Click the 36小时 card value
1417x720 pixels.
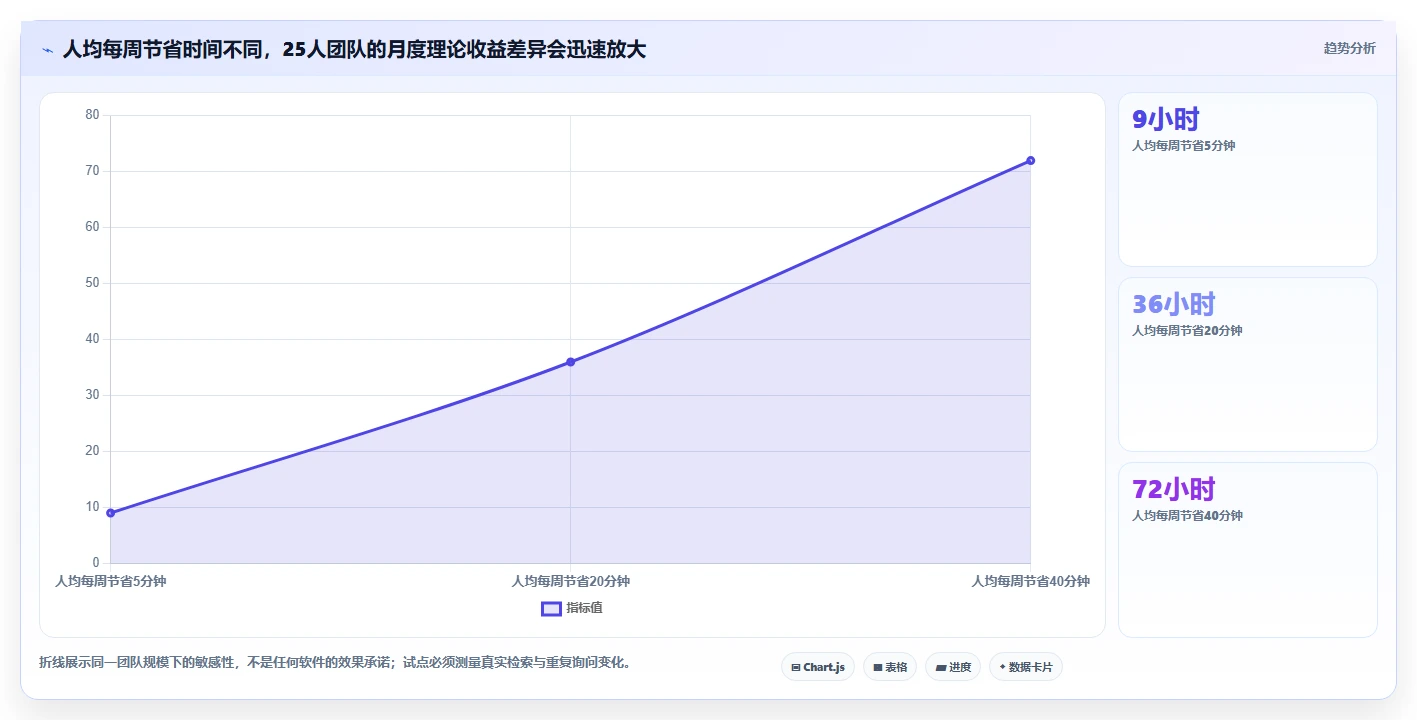pyautogui.click(x=1174, y=304)
